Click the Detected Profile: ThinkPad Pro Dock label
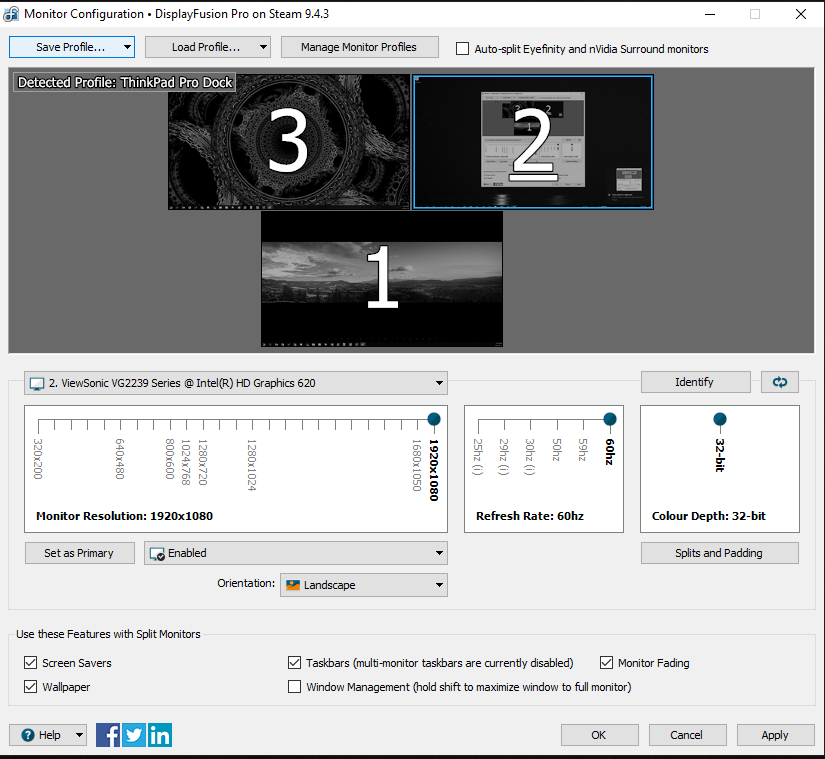Image resolution: width=825 pixels, height=759 pixels. [x=125, y=83]
